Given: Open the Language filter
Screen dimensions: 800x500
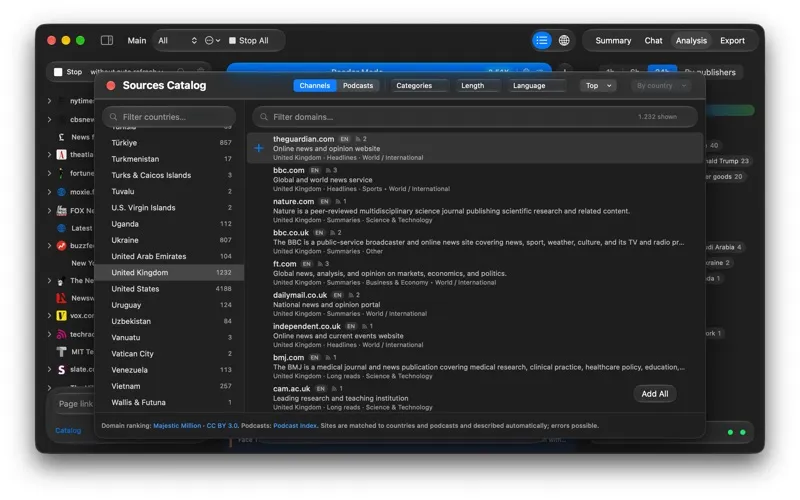Looking at the screenshot, I should tap(537, 86).
